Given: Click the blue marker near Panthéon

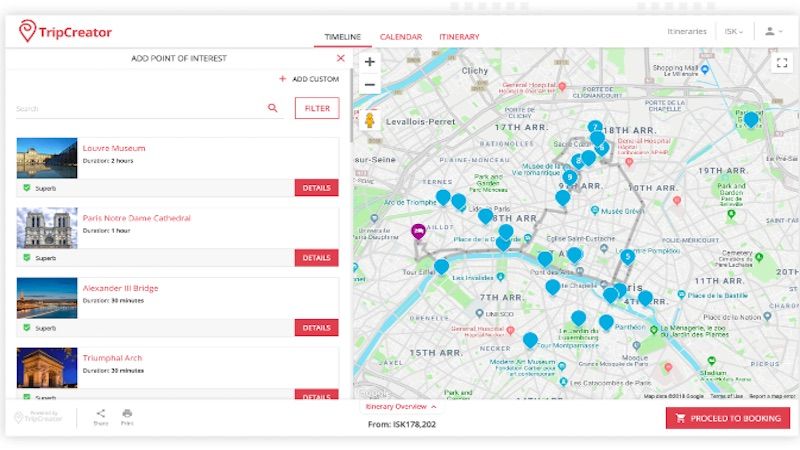Looking at the screenshot, I should 606,322.
